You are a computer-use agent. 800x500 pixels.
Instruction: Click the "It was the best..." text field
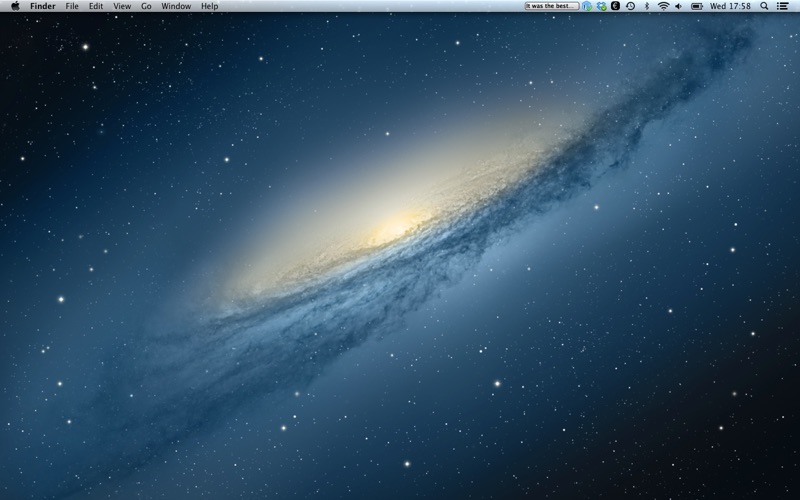click(x=552, y=6)
